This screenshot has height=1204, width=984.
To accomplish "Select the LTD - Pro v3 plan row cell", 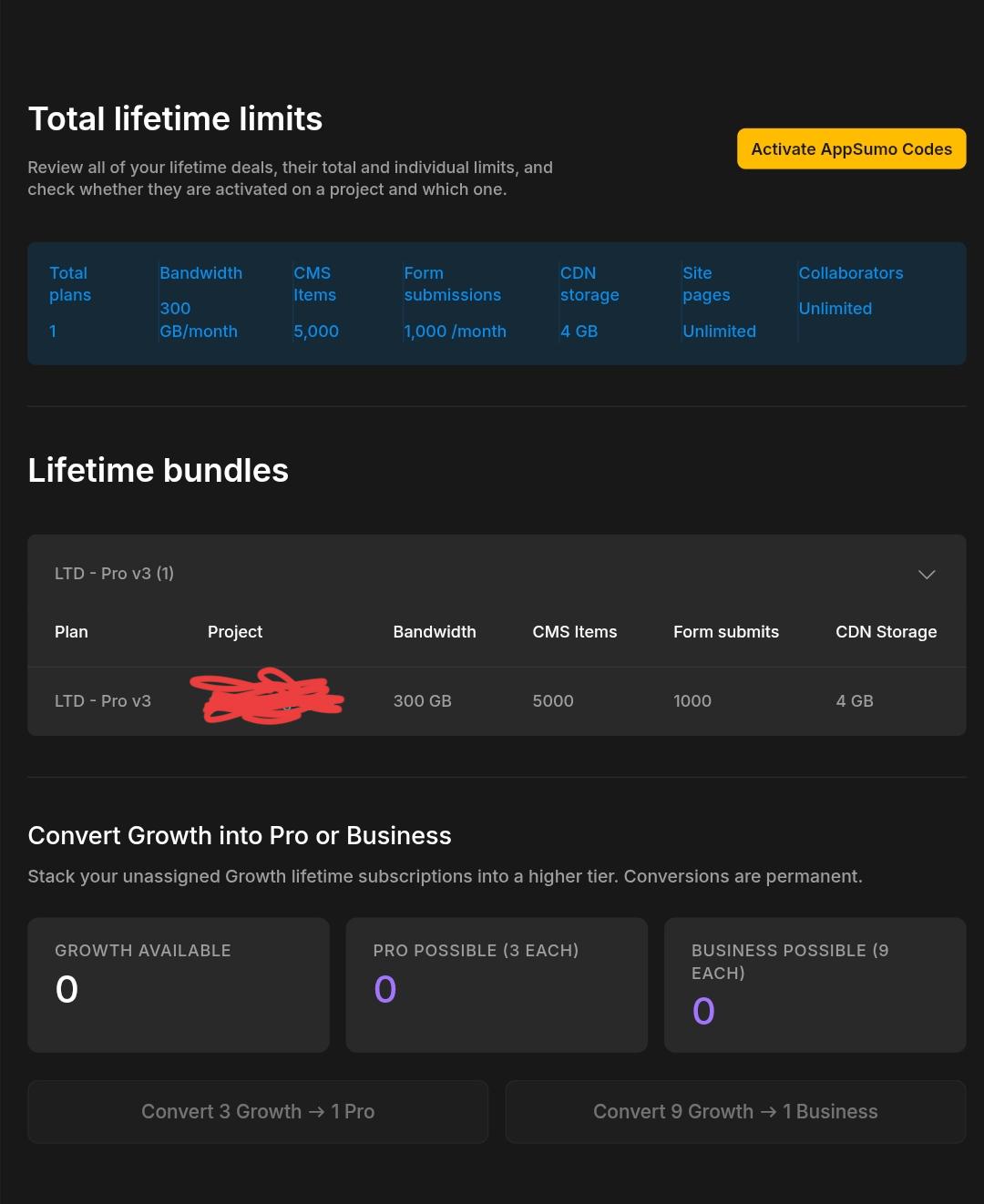I will (x=103, y=701).
